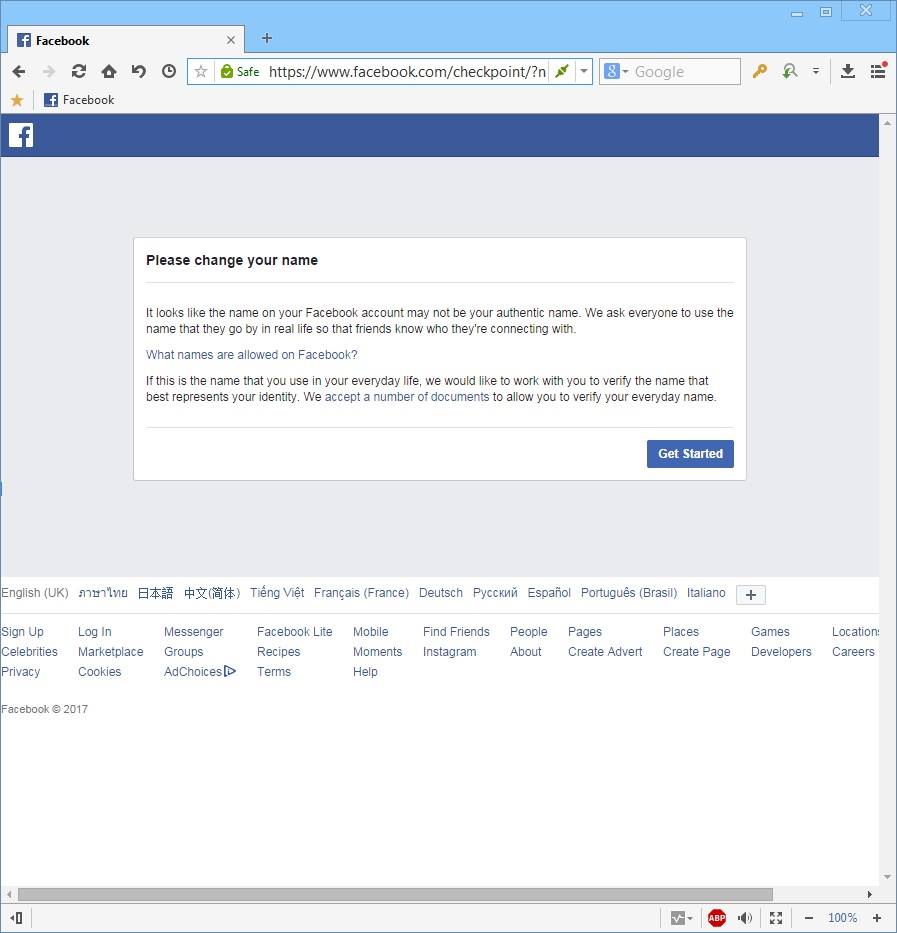Open the Messenger footer link
The height and width of the screenshot is (933, 897).
click(x=193, y=632)
